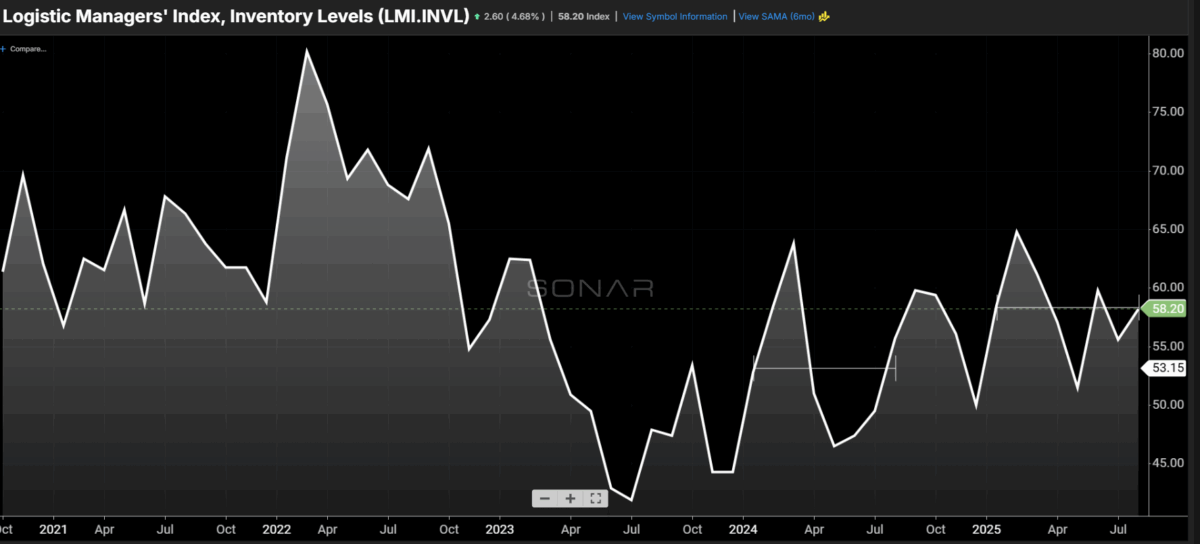Viewport: 1200px width, 544px height.
Task: Click the 80.00 value on the price axis
Action: coord(1167,53)
